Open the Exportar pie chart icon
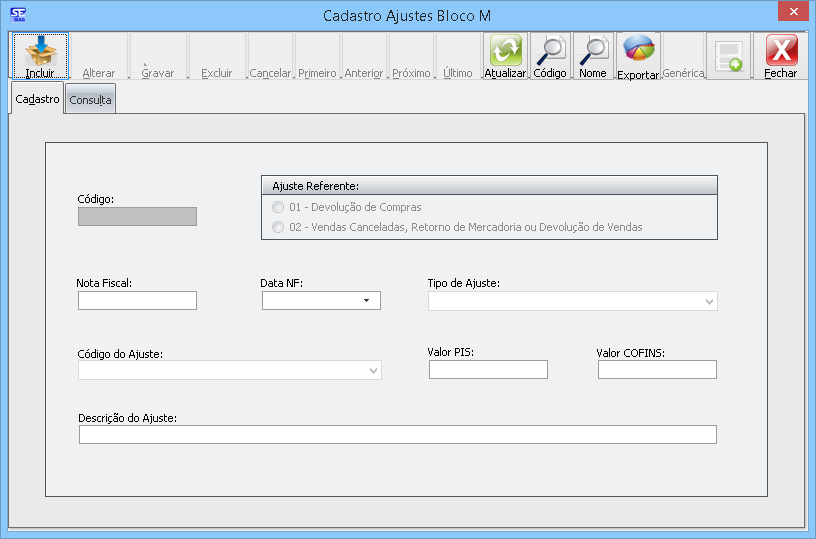 pos(638,50)
